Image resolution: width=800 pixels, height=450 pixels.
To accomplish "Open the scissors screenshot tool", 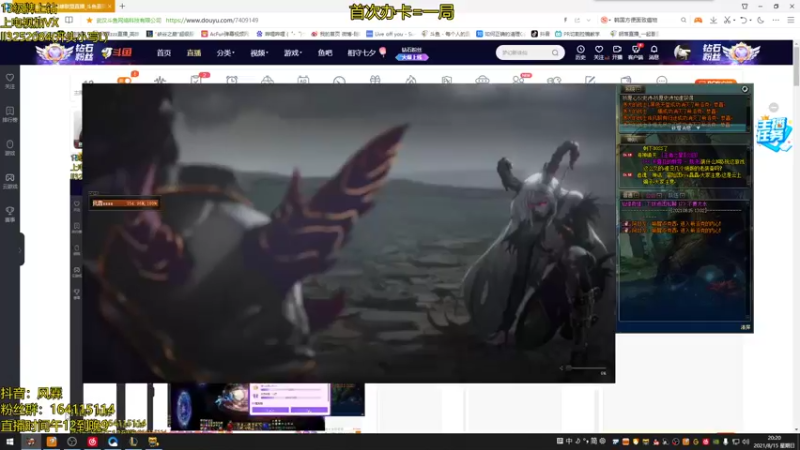I will (727, 20).
